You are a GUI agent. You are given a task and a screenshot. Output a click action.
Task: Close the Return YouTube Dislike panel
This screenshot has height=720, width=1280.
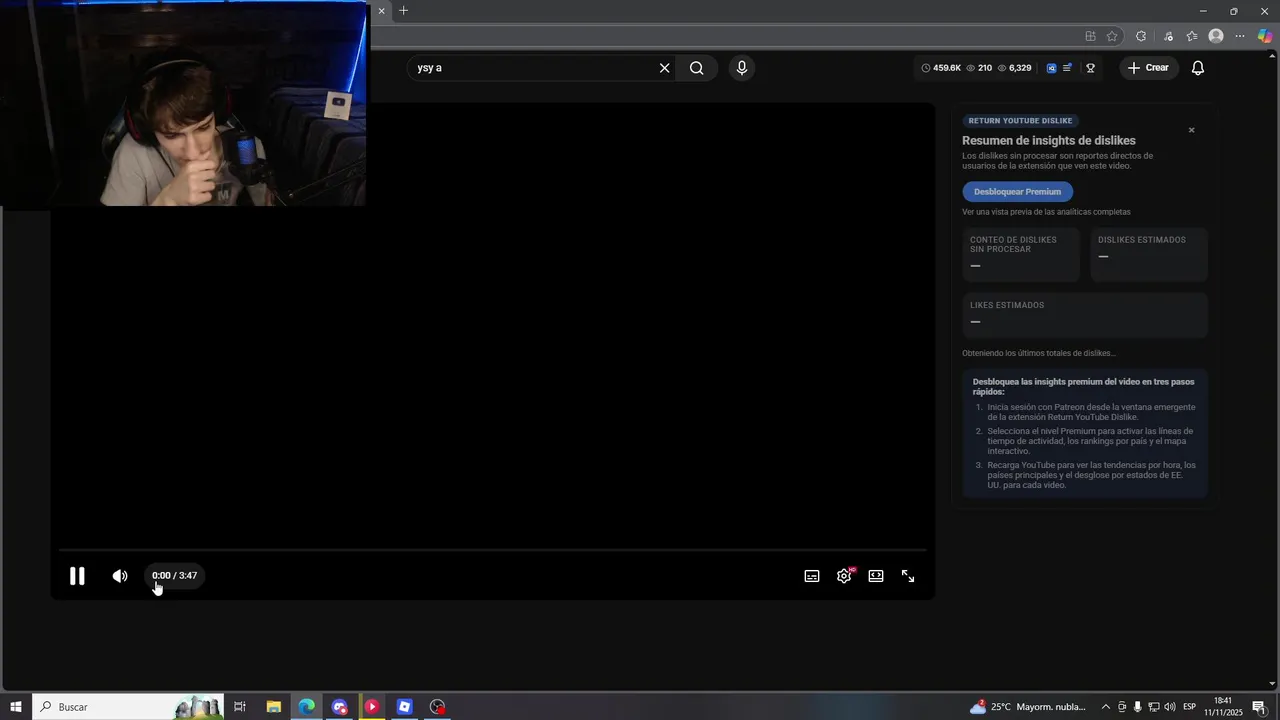1191,130
